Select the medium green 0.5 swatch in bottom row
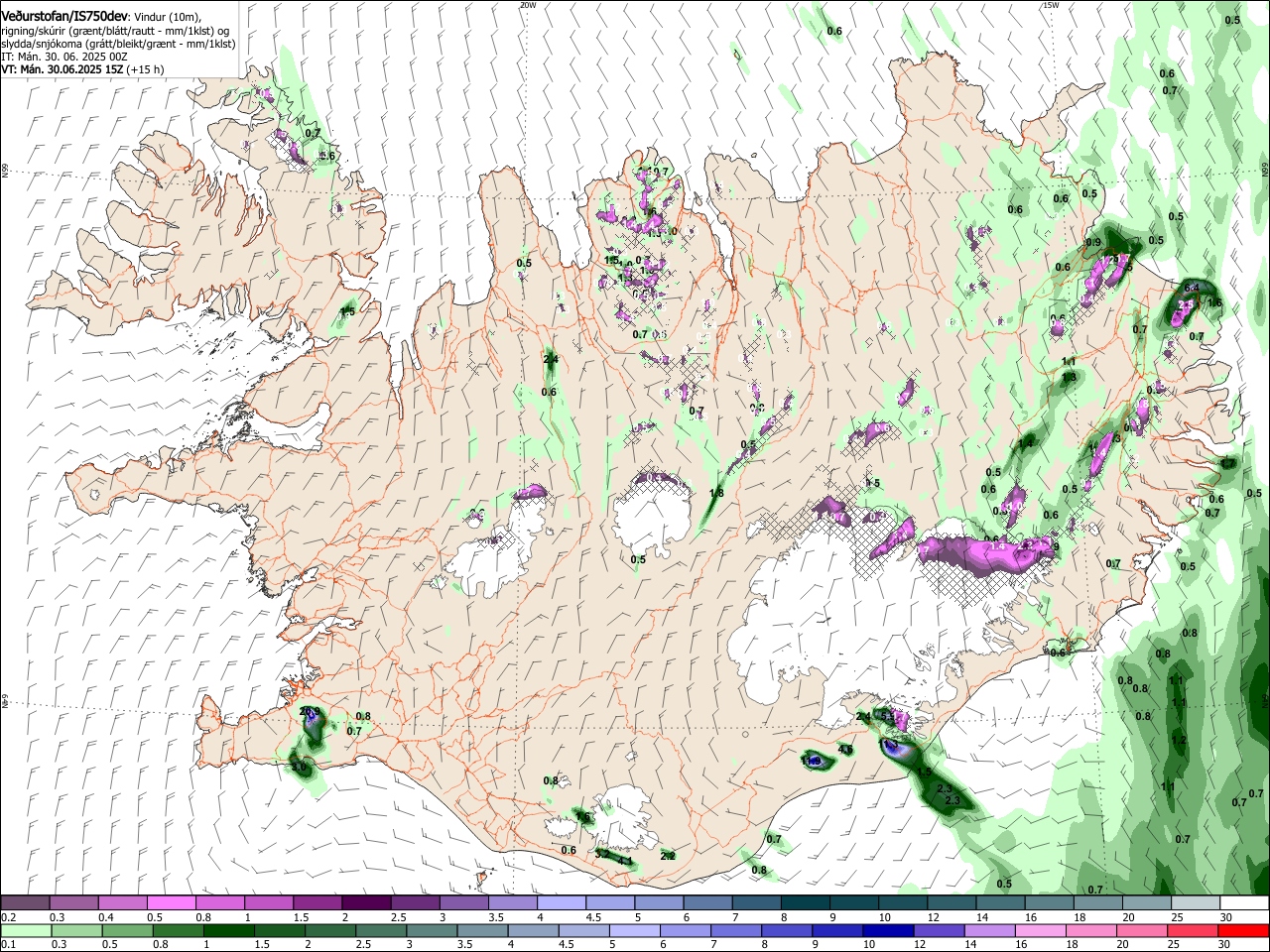1270x952 pixels. point(126,930)
